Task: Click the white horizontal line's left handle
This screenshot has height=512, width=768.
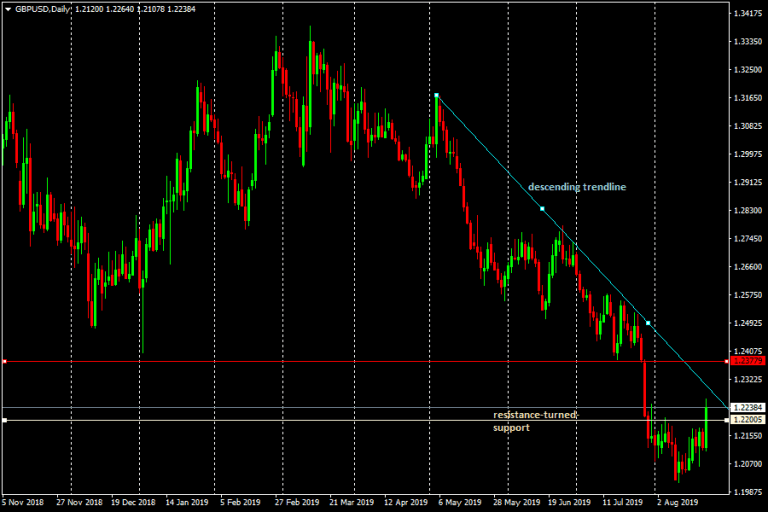Action: click(x=5, y=420)
